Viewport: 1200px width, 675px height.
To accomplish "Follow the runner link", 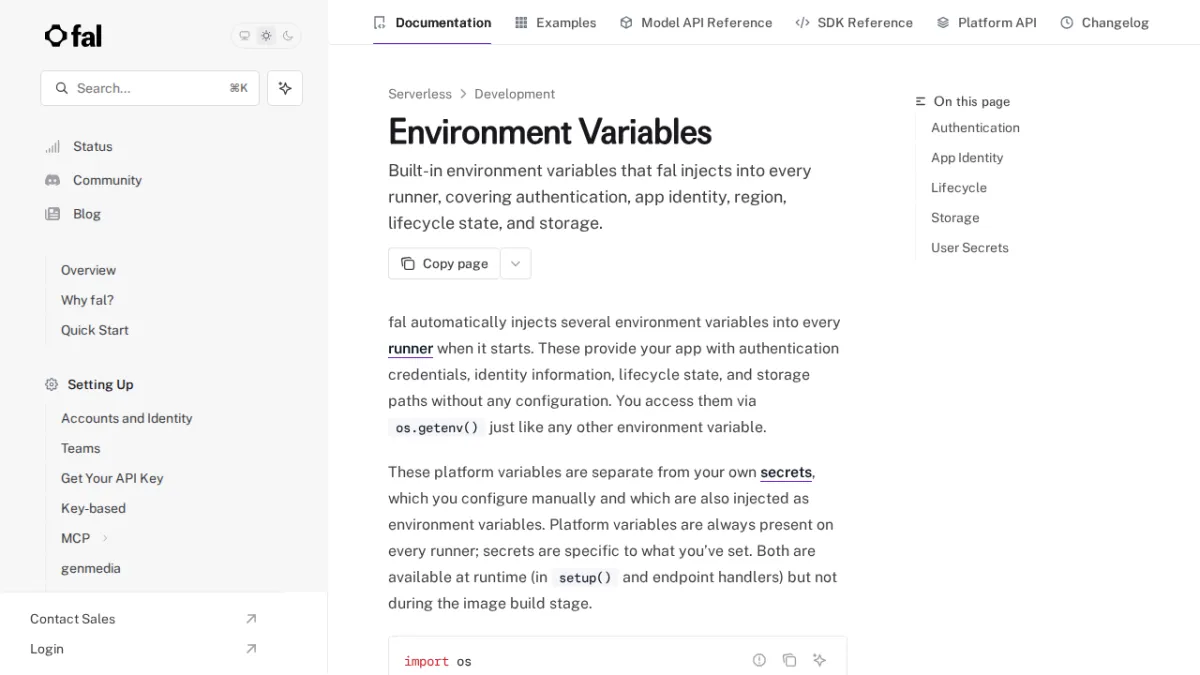I will tap(410, 349).
